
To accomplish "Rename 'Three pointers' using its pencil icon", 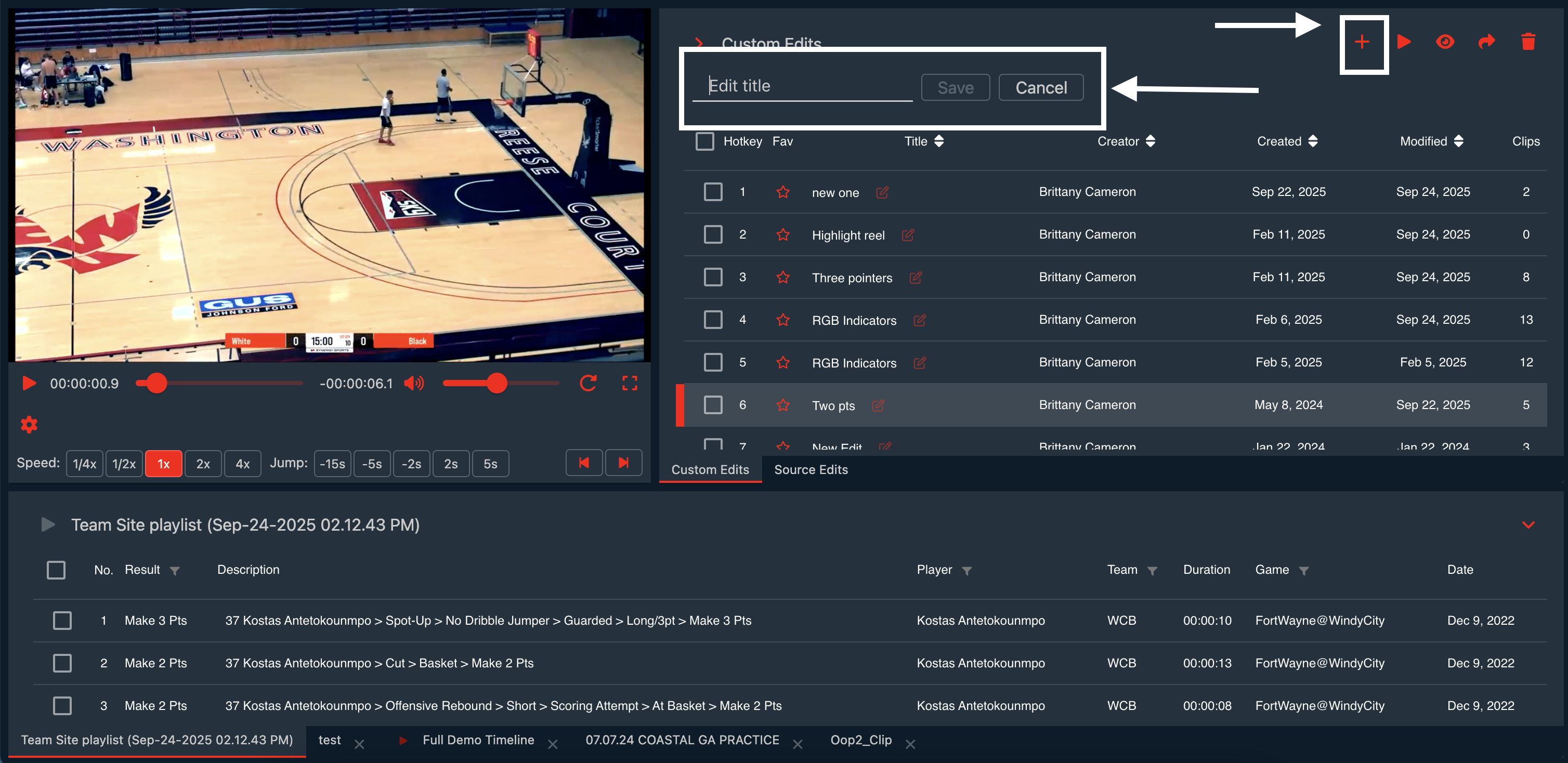I will [x=915, y=278].
